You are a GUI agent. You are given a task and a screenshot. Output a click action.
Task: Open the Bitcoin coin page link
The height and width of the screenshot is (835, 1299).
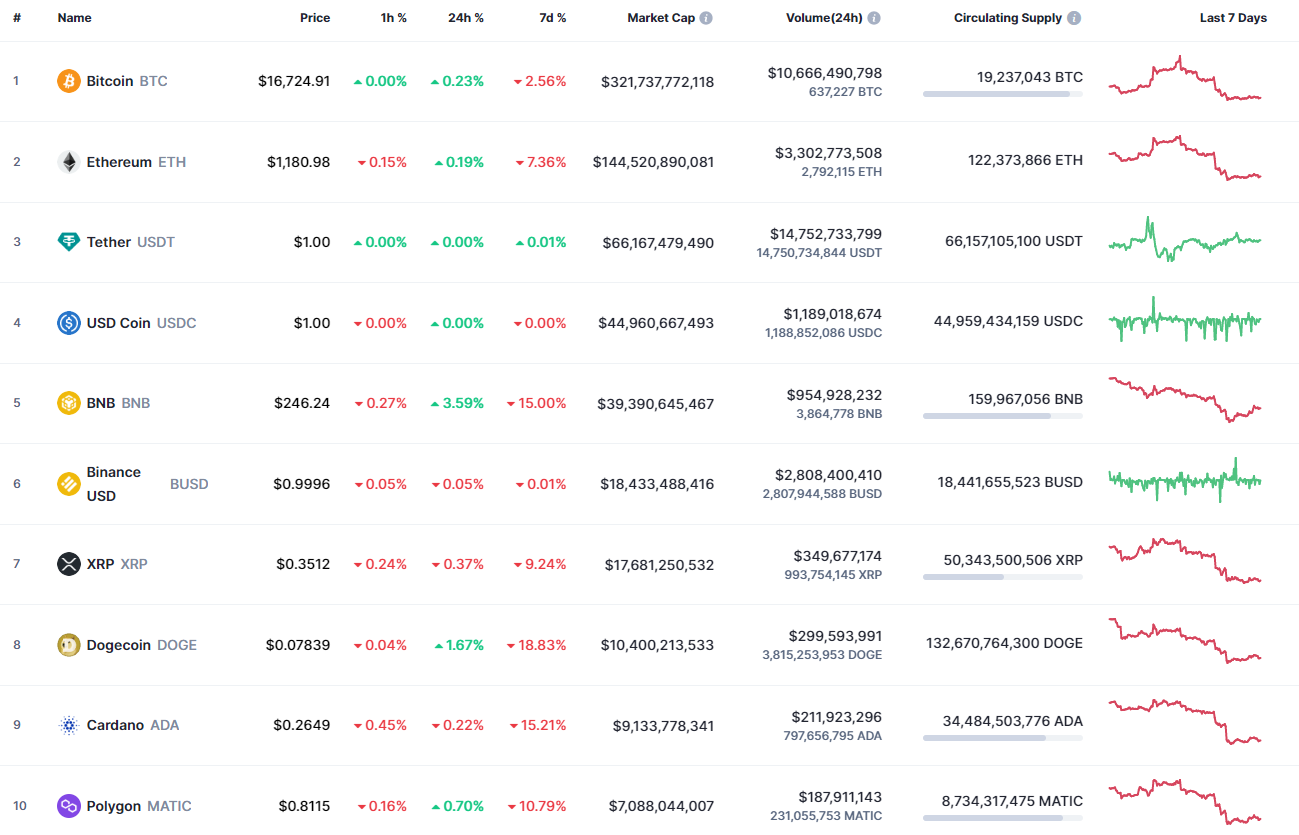[x=109, y=81]
